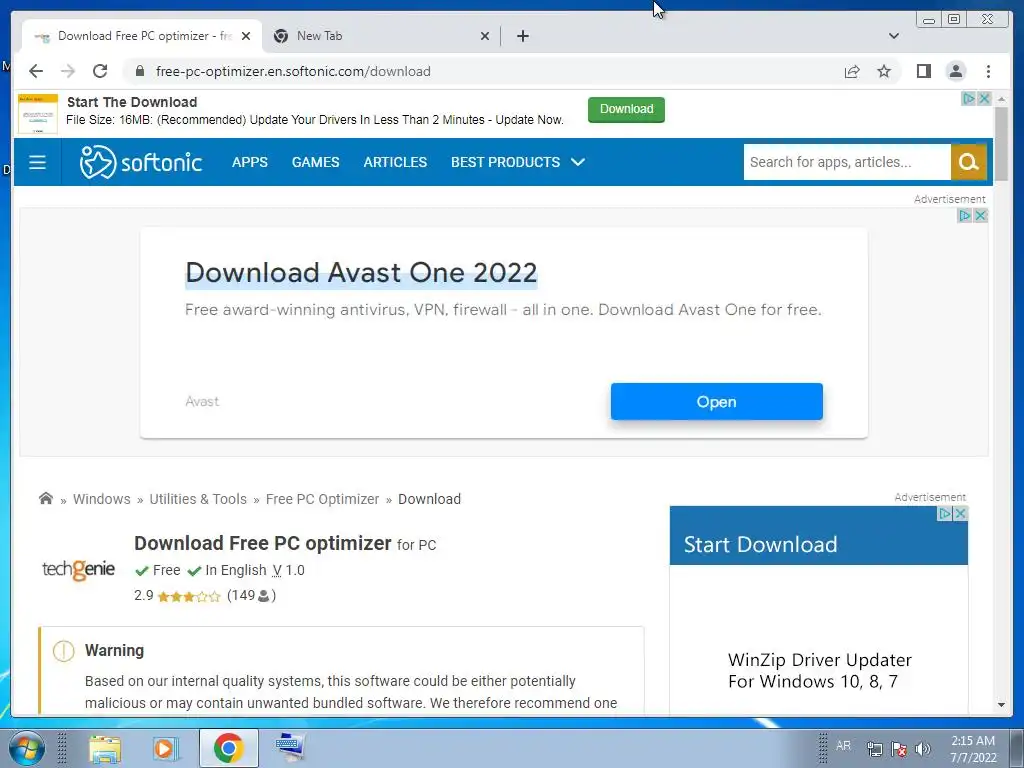Close the Start Download sidebar ad
Screen dimensions: 1024x768
[961, 514]
